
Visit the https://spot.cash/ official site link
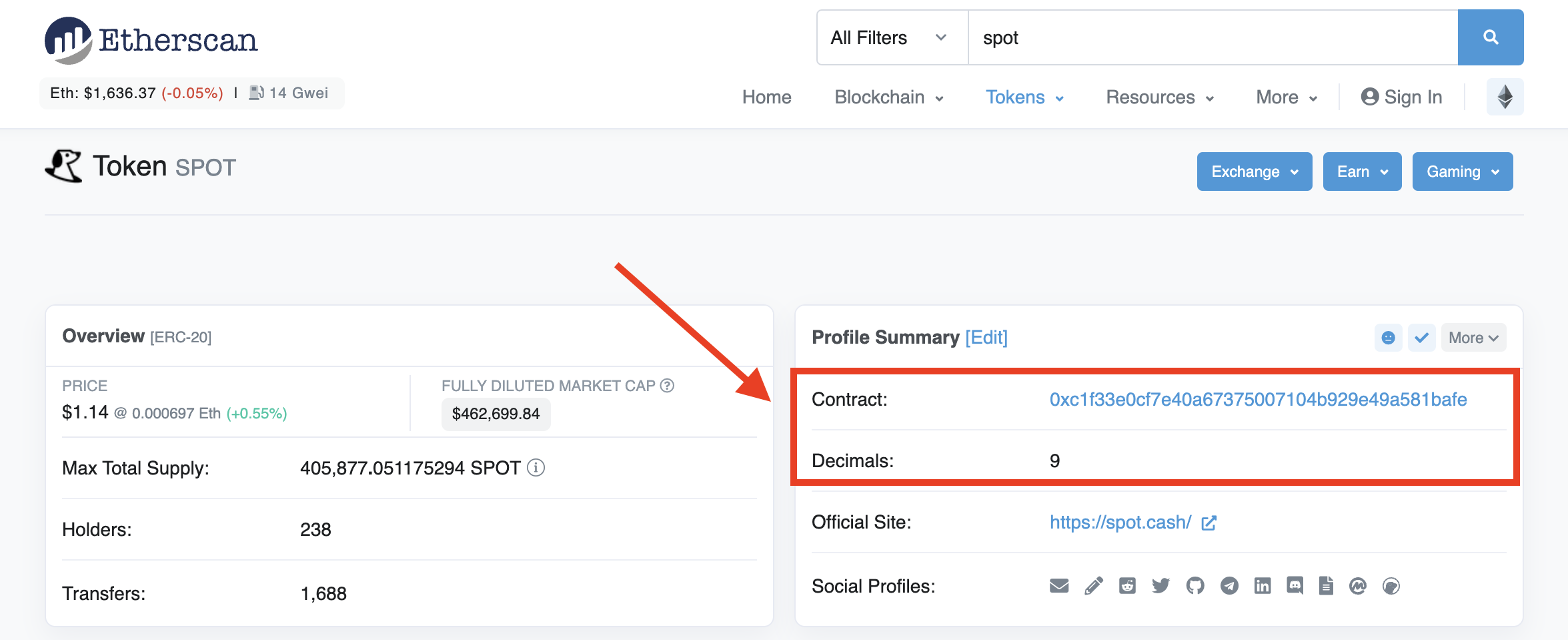point(1120,523)
